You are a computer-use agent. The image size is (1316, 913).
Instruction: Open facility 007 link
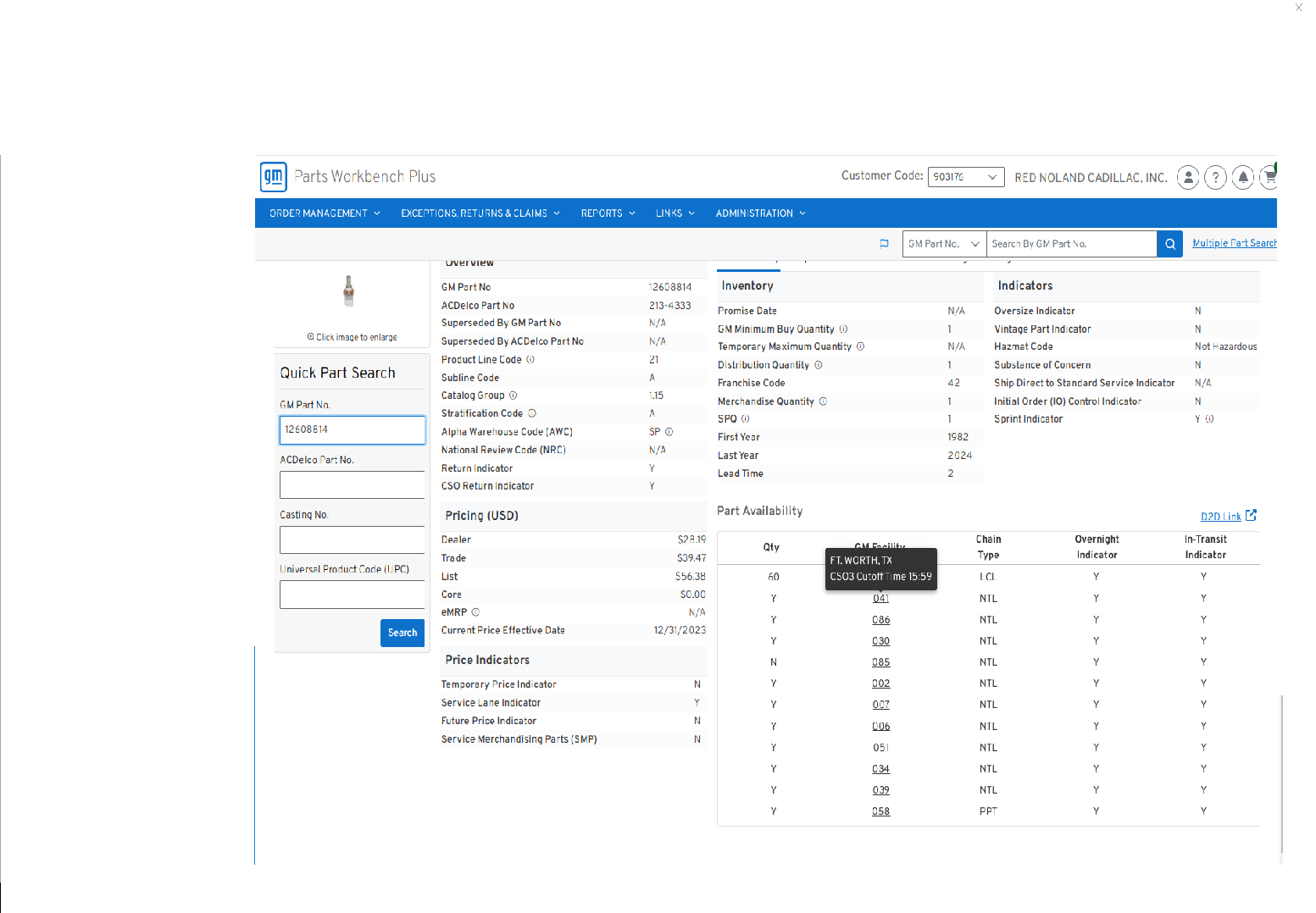pyautogui.click(x=881, y=705)
